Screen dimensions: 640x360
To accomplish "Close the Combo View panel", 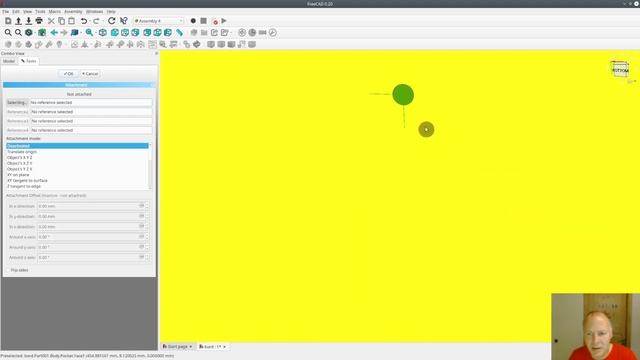I will coord(156,53).
